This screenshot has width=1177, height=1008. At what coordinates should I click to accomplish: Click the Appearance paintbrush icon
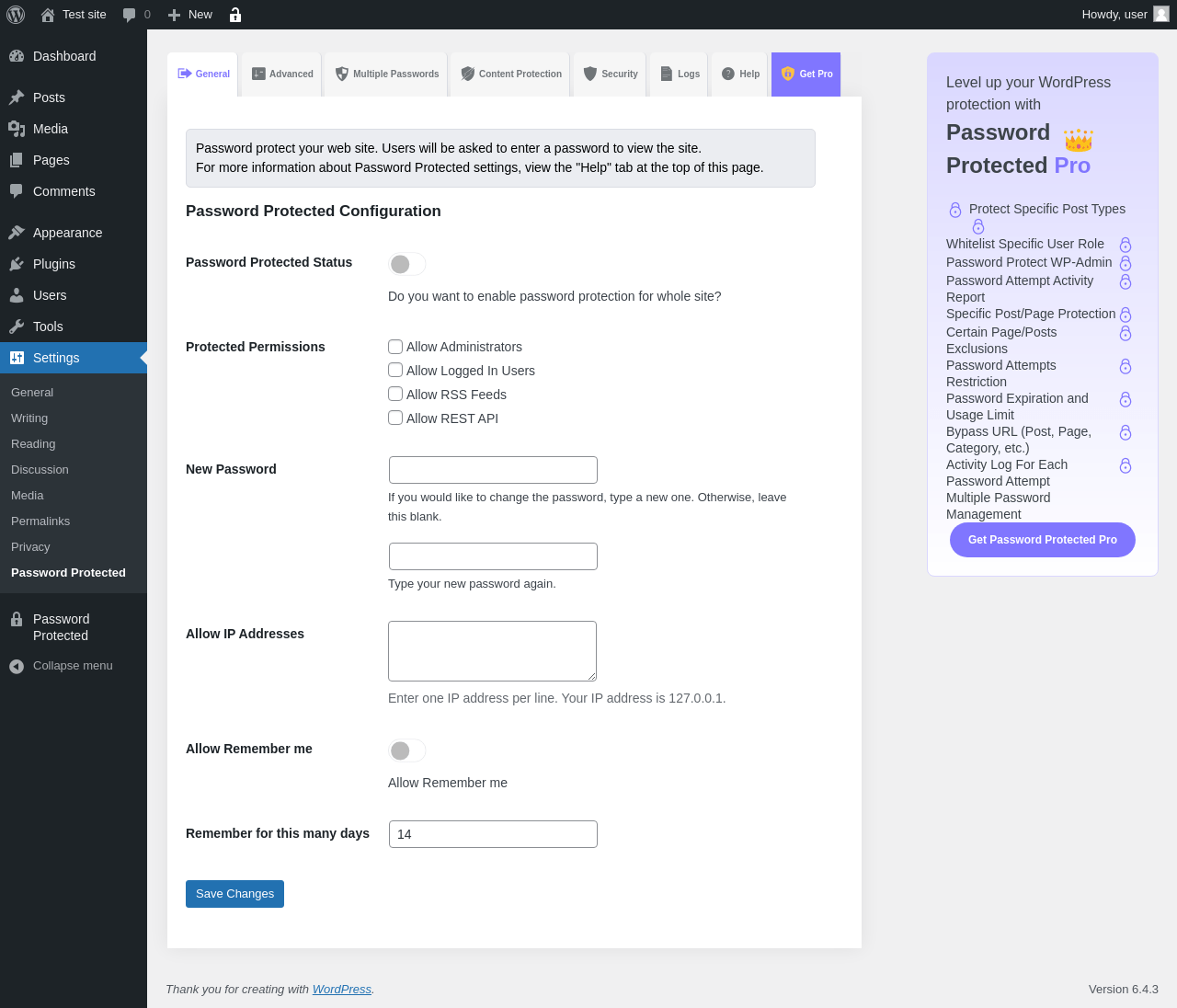pyautogui.click(x=17, y=233)
